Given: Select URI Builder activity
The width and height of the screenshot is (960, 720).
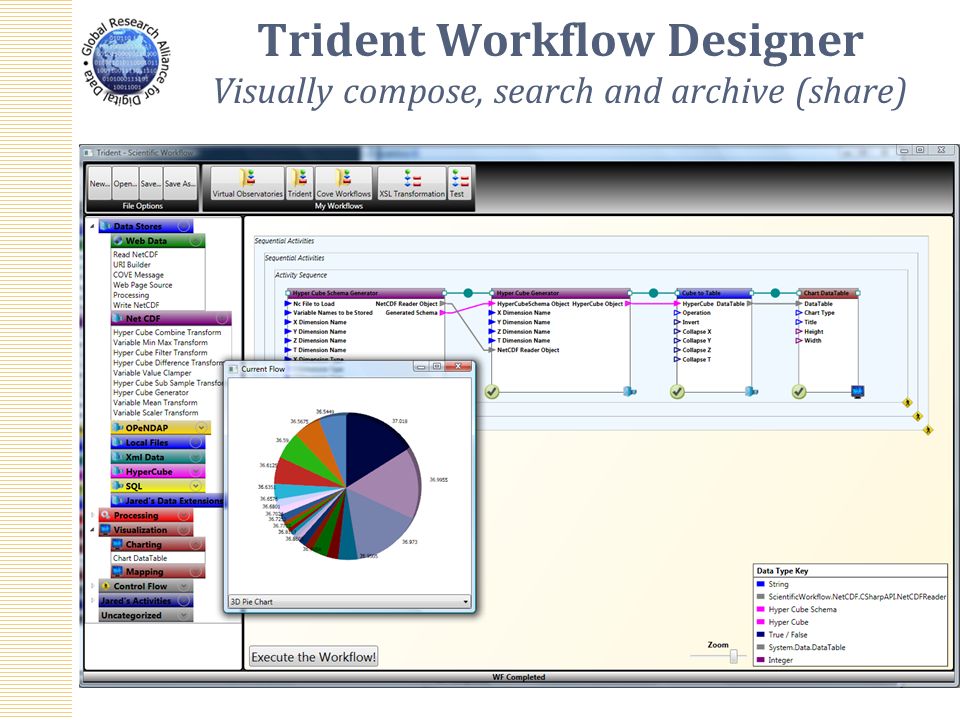Looking at the screenshot, I should click(x=132, y=264).
